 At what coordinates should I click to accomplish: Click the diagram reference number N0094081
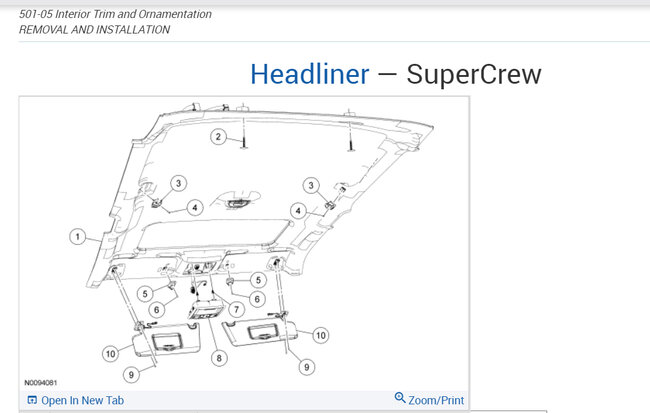click(x=40, y=383)
